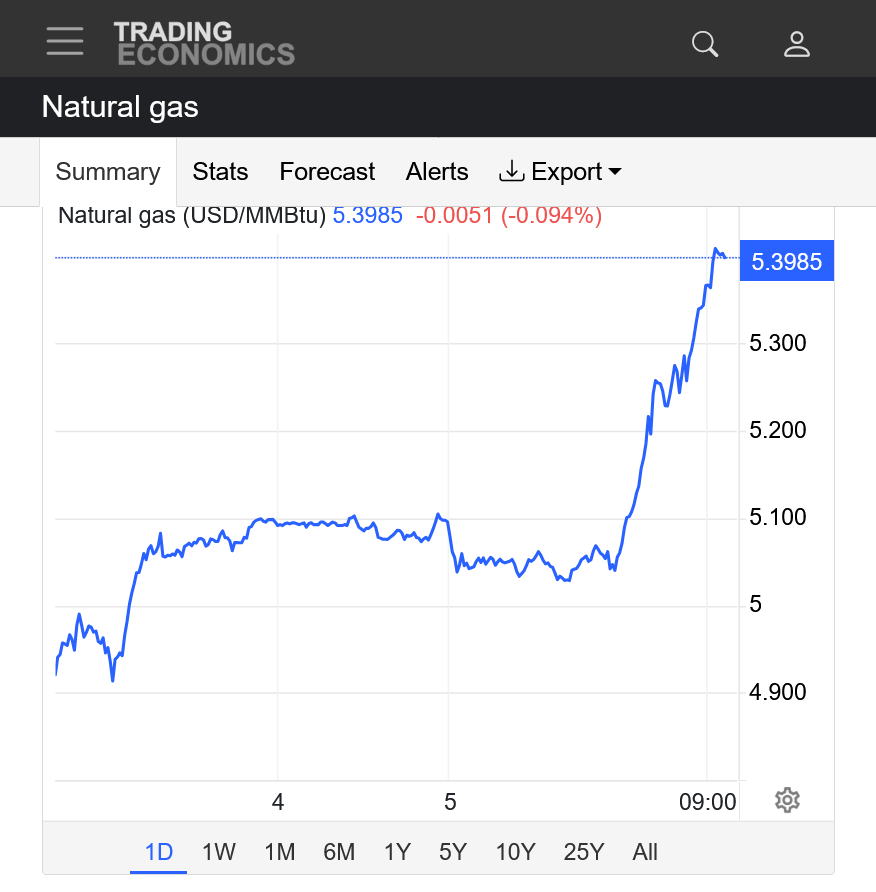Screen dimensions: 876x892
Task: Click the search magnifier icon
Action: point(705,44)
